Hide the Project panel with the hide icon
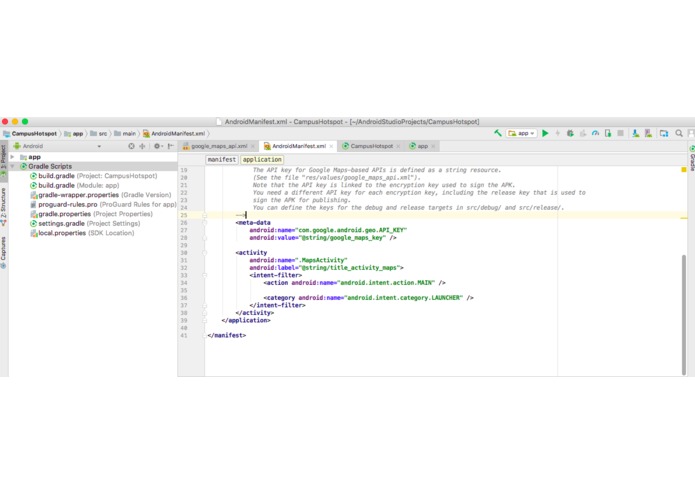 pyautogui.click(x=171, y=146)
